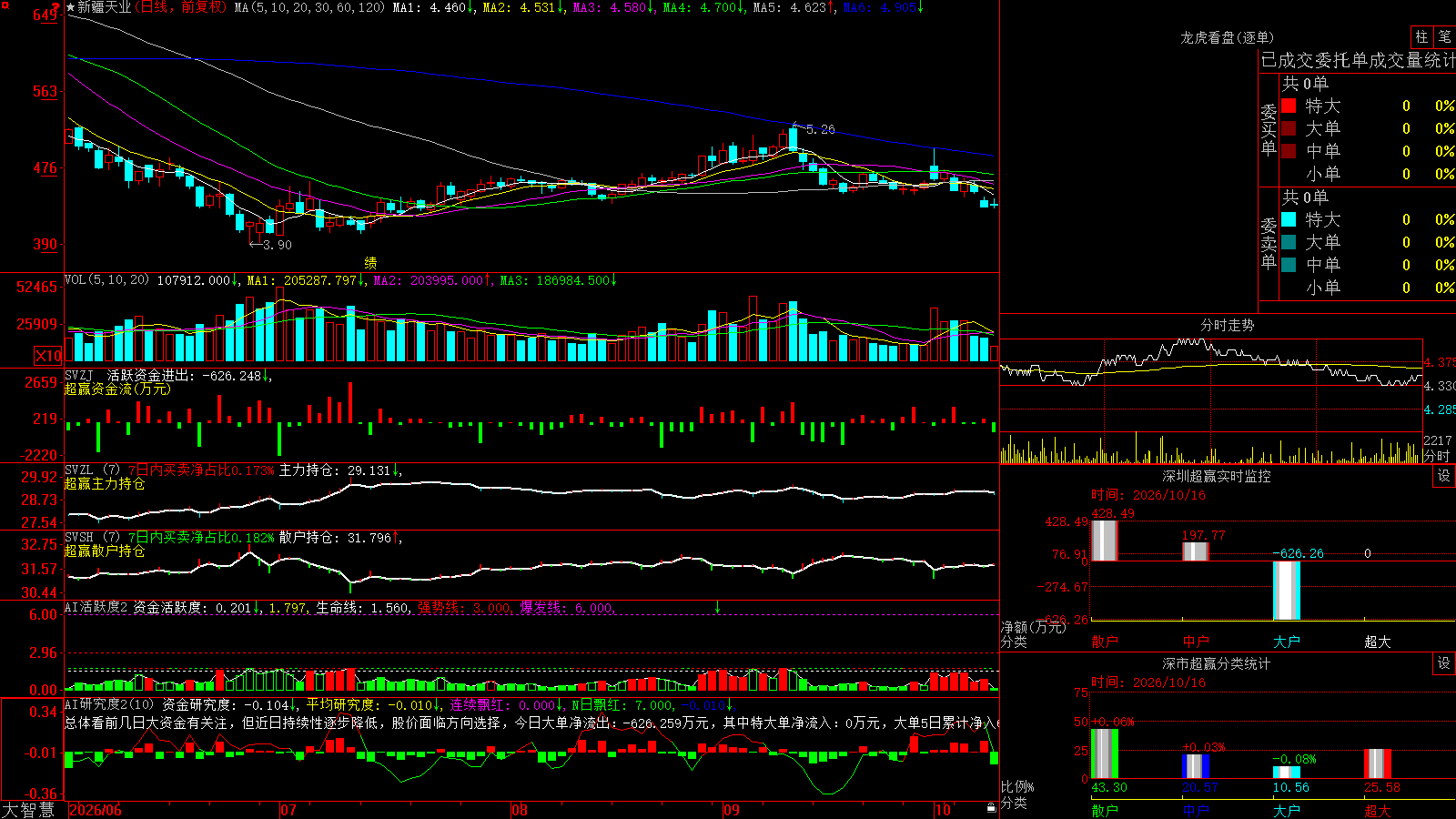
Task: Click the 大智慧 logo at bottom left
Action: (x=28, y=810)
